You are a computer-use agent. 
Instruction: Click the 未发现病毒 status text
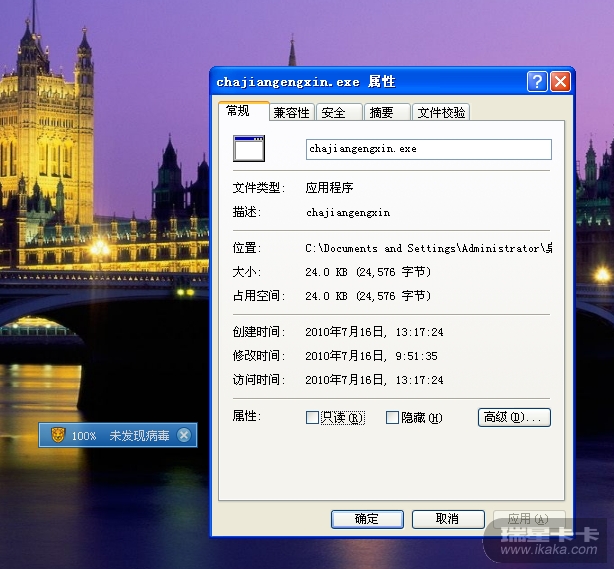click(x=139, y=435)
